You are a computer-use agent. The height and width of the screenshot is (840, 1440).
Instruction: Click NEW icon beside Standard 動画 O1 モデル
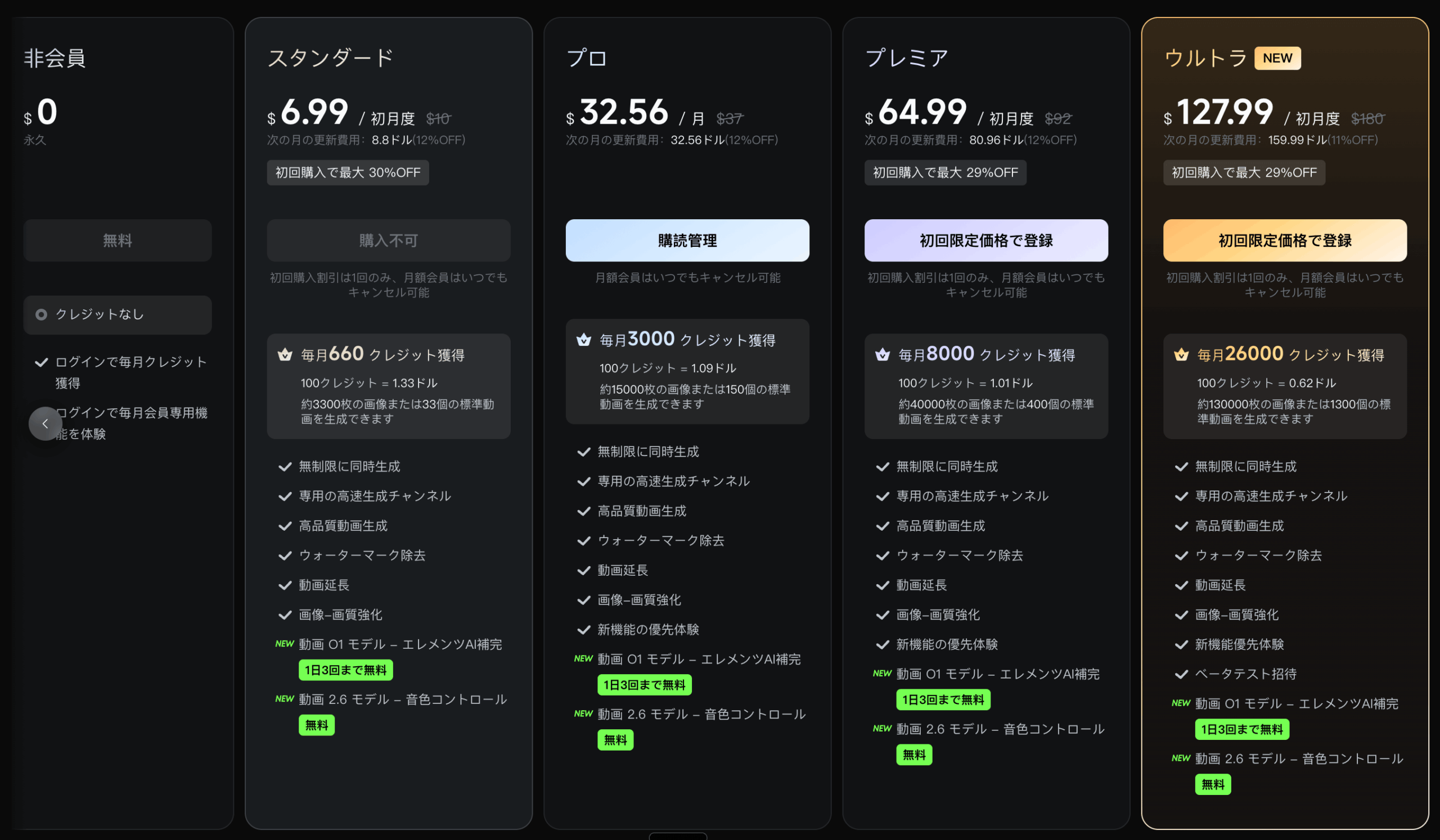tap(284, 644)
